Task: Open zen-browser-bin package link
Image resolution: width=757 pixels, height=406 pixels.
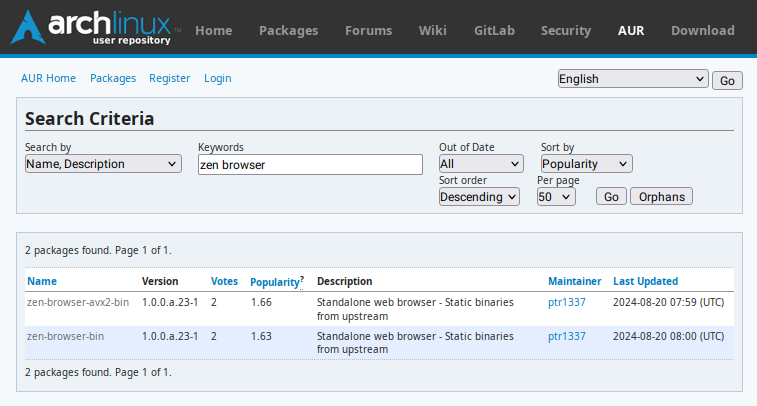Action: pos(65,336)
